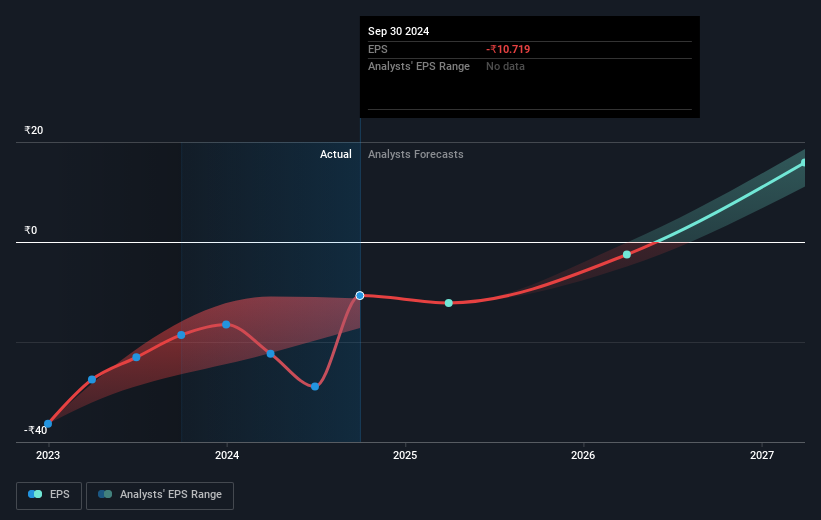Click the ₹20 y-axis label
The height and width of the screenshot is (520, 821).
pos(34,130)
